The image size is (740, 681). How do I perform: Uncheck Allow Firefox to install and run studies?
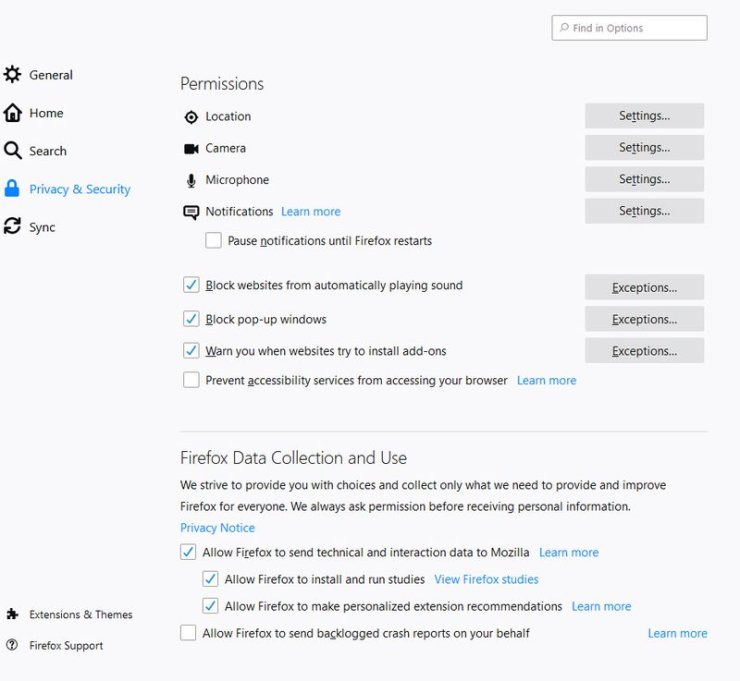210,579
